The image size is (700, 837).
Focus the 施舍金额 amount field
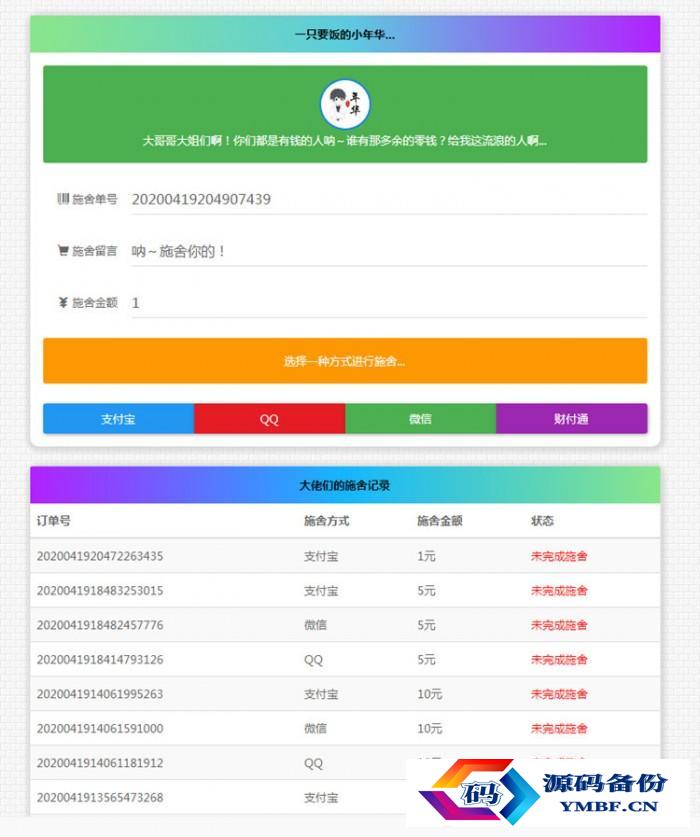point(389,303)
